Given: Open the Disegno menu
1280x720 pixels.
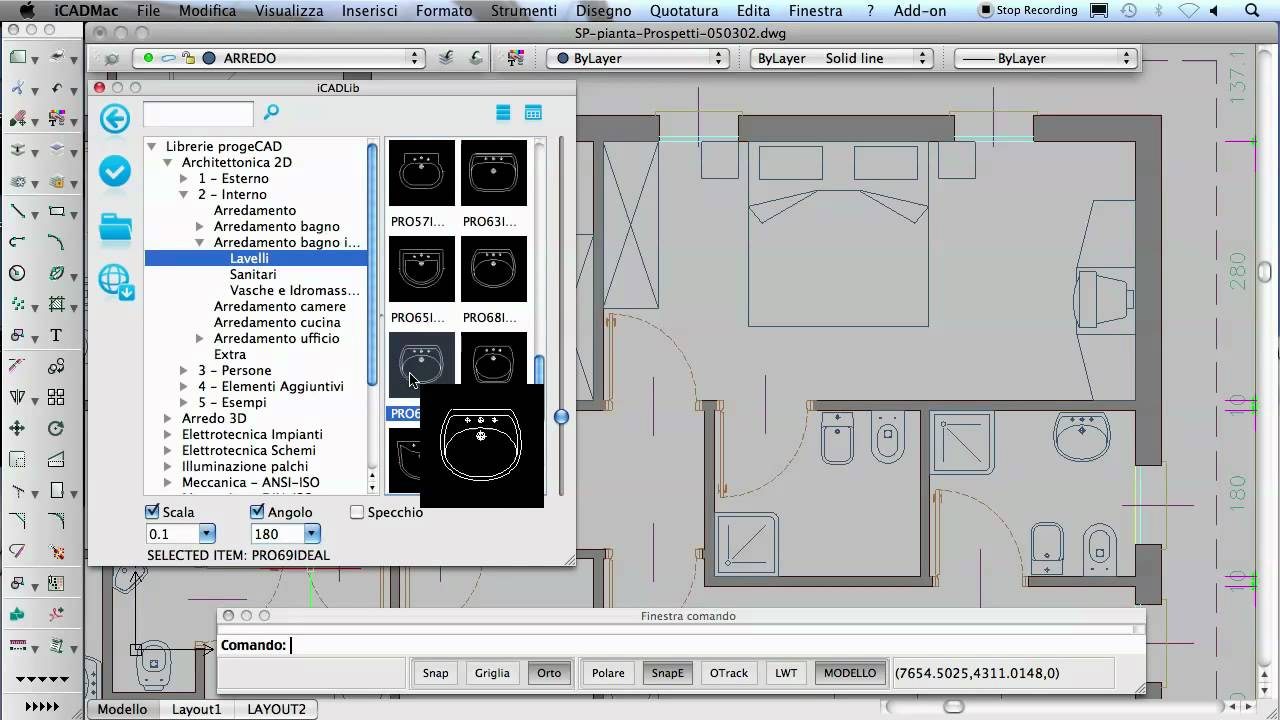Looking at the screenshot, I should (603, 11).
